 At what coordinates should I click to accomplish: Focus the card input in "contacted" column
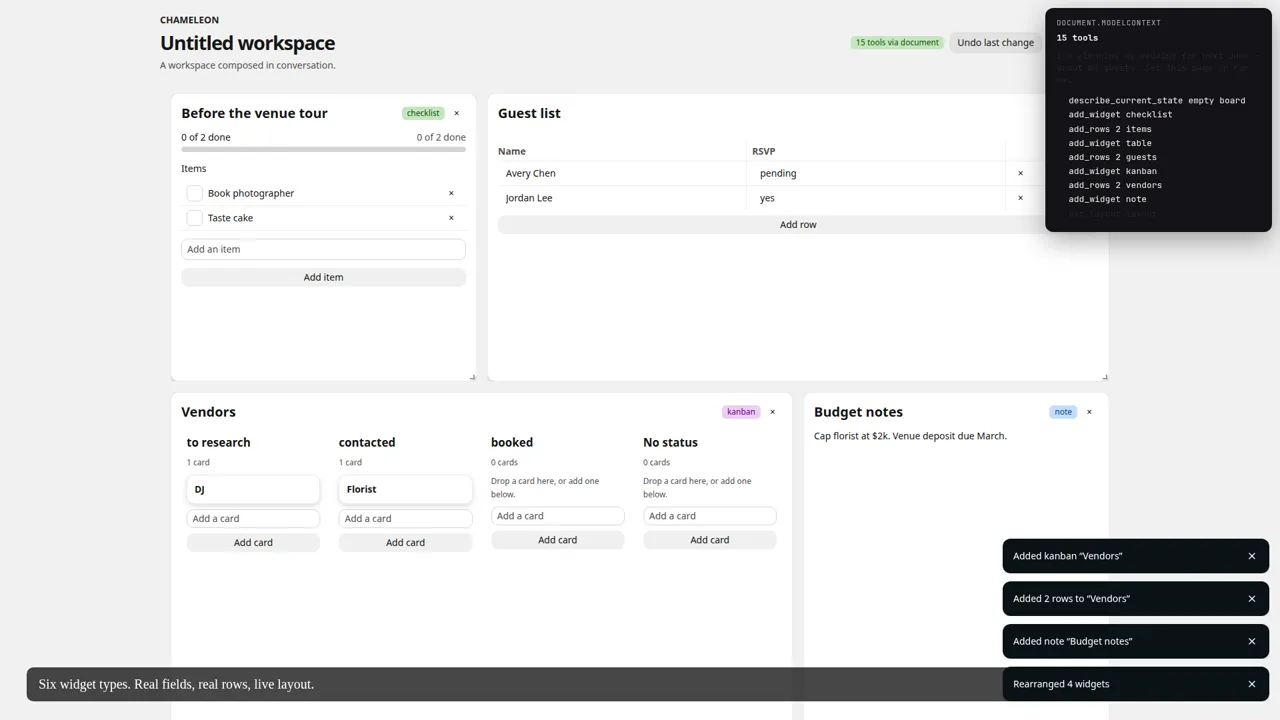(x=405, y=518)
